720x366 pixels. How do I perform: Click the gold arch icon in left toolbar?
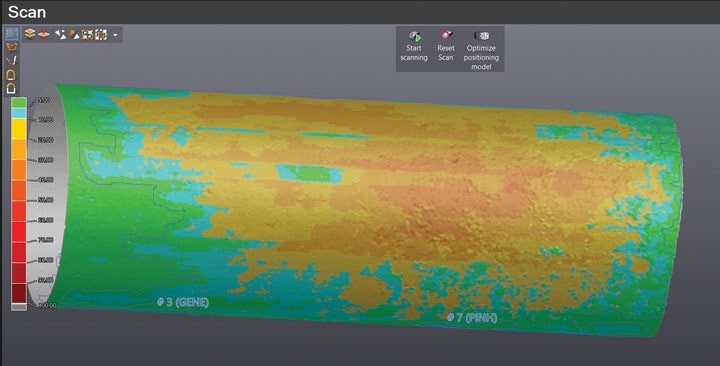click(11, 74)
